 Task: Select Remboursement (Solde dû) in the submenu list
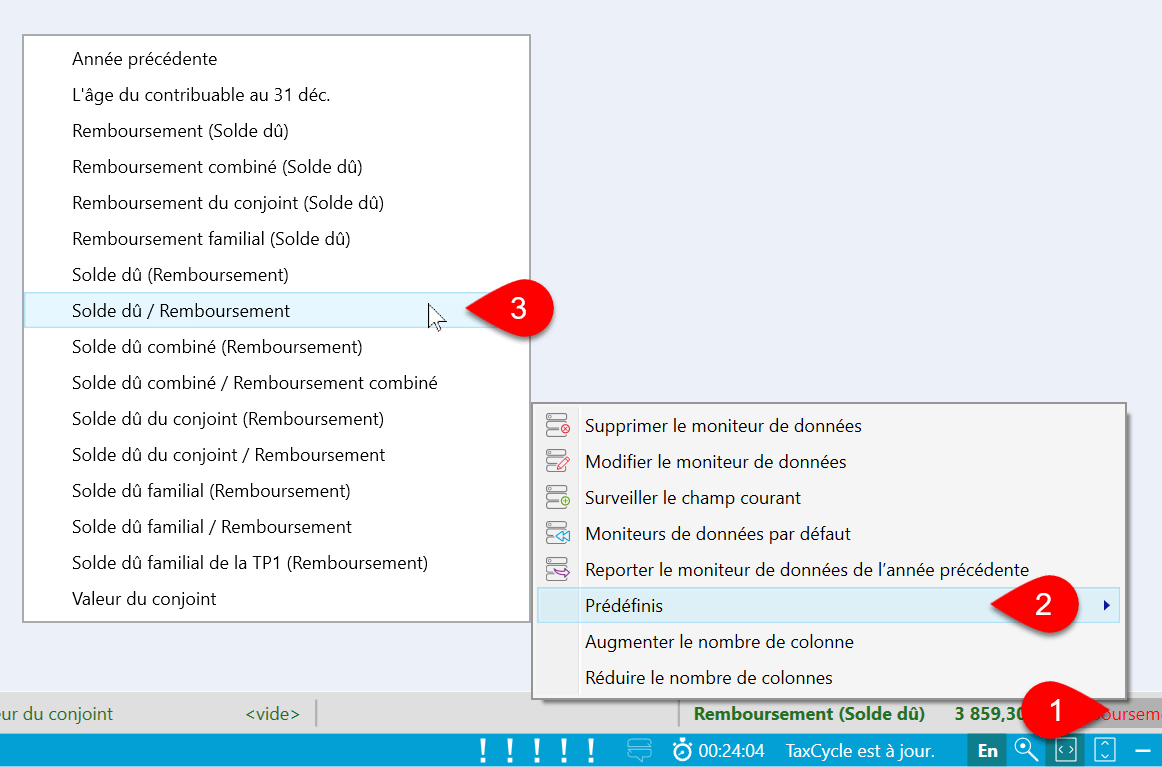(277, 130)
